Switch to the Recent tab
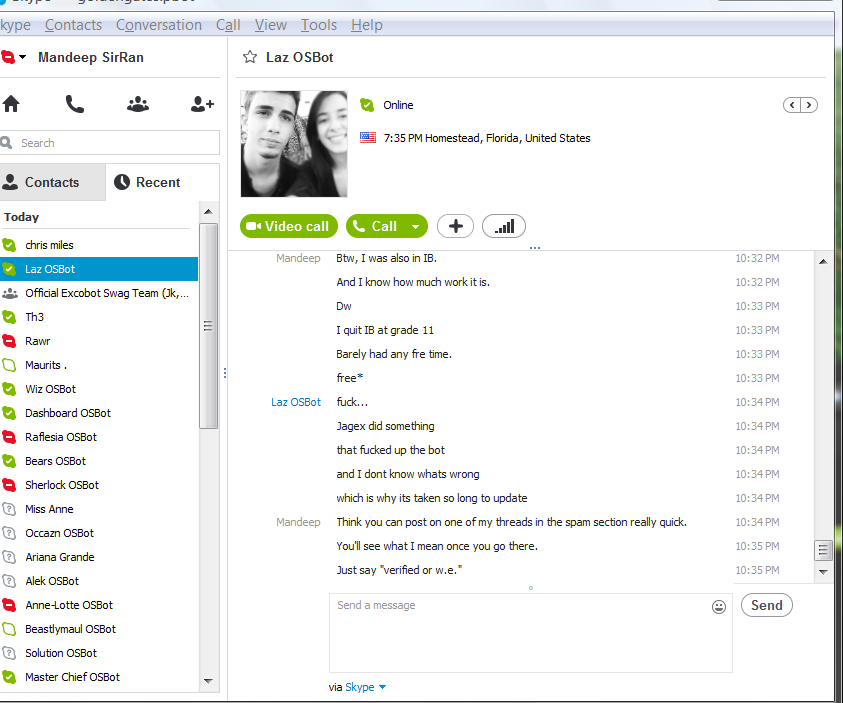 point(162,182)
